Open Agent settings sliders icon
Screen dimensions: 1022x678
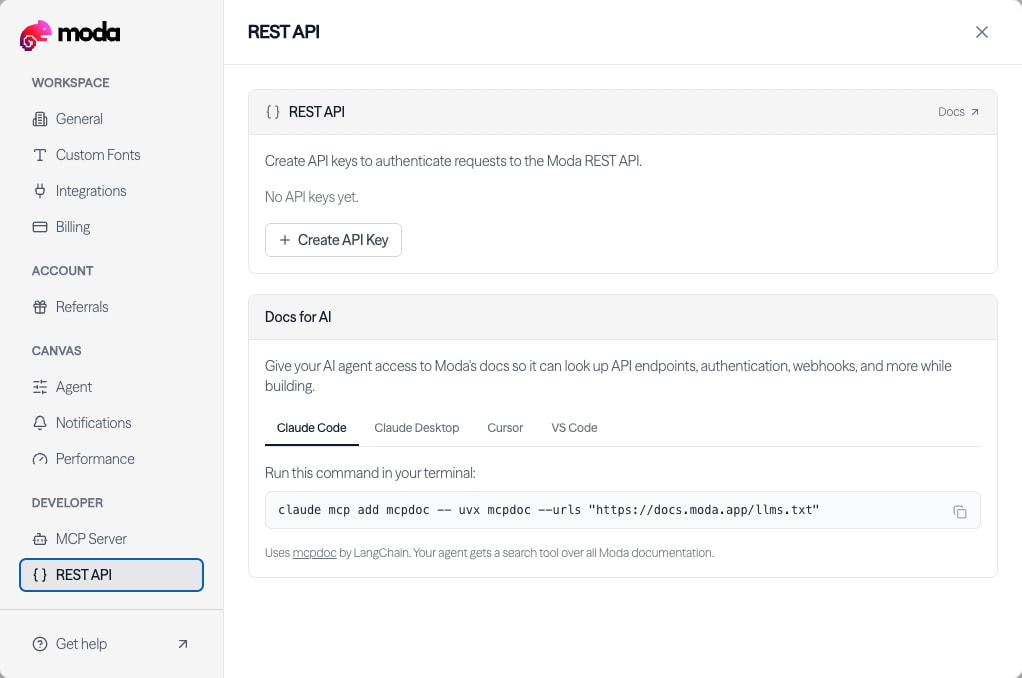tap(40, 387)
